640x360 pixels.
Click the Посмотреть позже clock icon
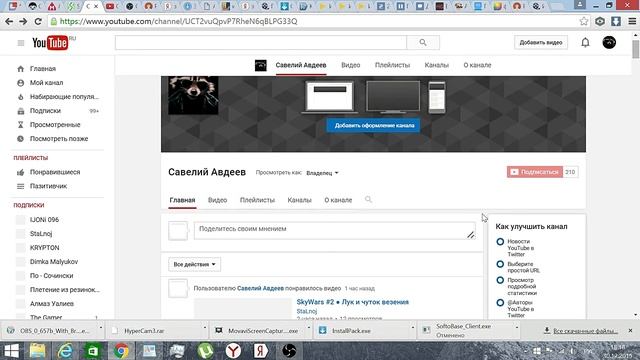[20, 139]
